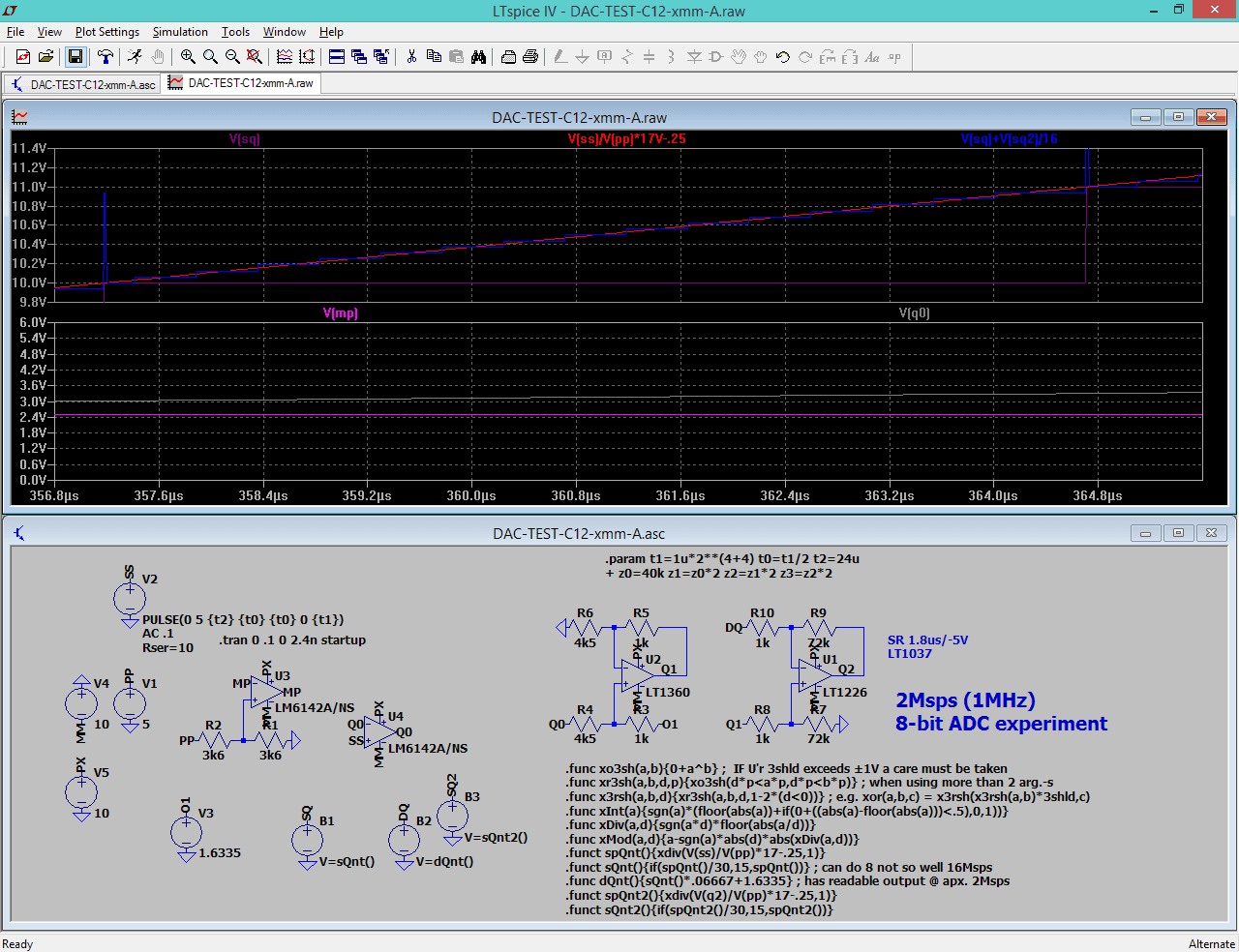Open the SPICE directive (.op) tool
Image resolution: width=1239 pixels, height=952 pixels.
[x=895, y=56]
